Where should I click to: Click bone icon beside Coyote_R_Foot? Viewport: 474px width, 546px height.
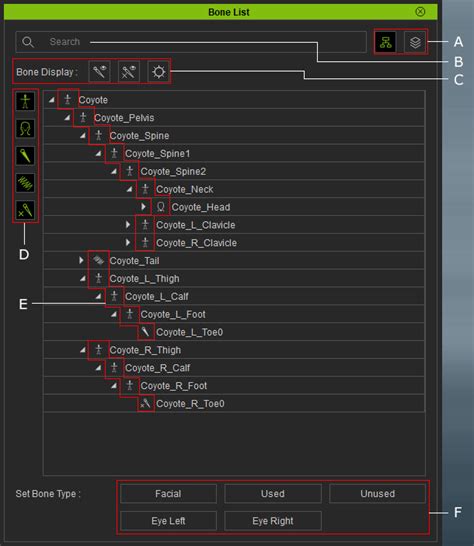(x=130, y=385)
